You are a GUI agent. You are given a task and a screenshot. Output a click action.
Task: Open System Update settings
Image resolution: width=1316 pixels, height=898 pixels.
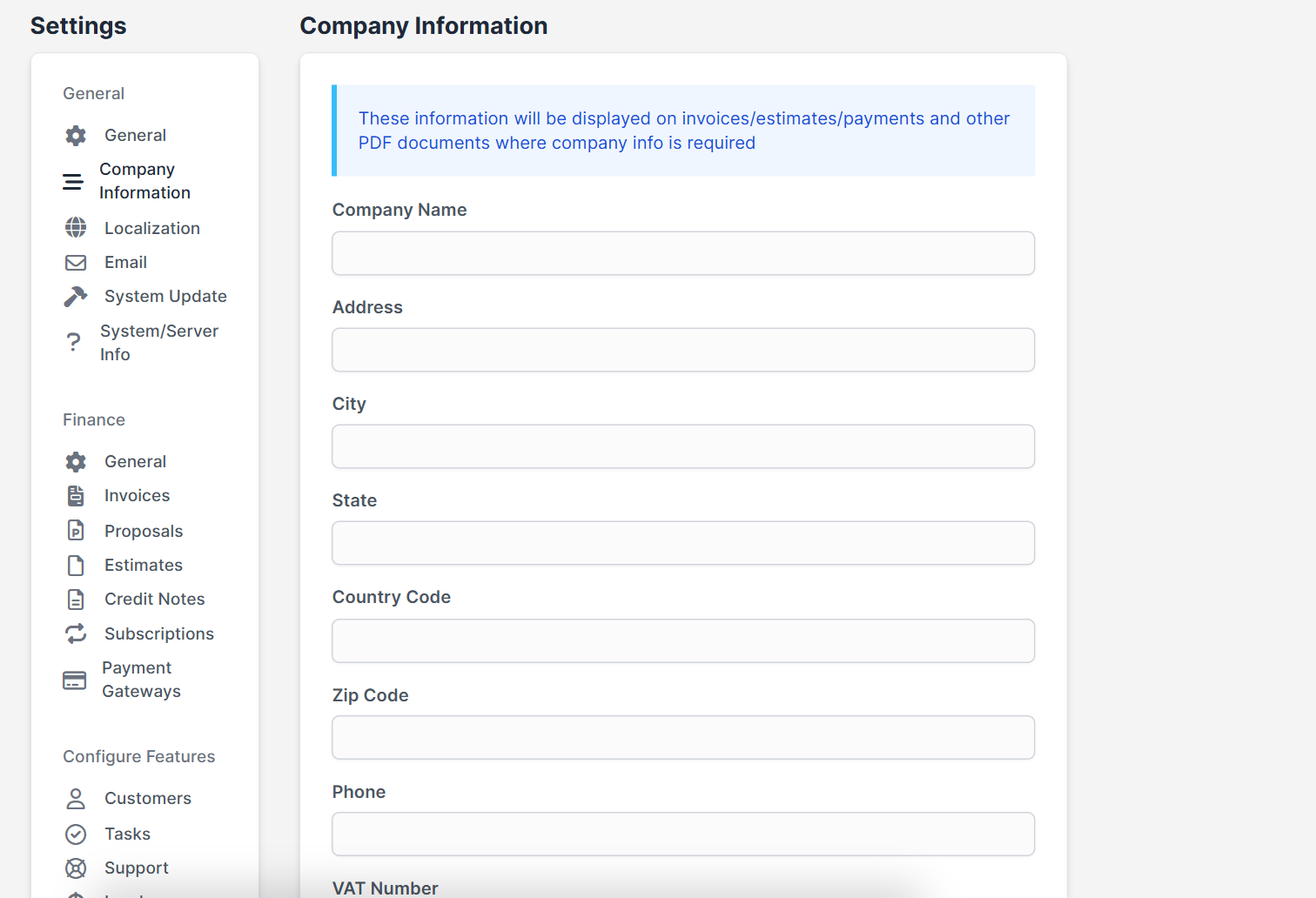(165, 297)
